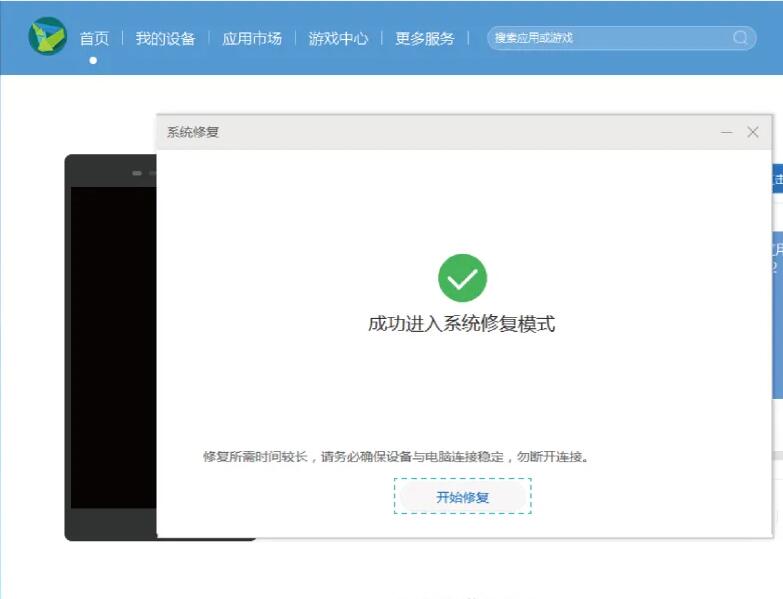Click the repair duration warning text
The height and width of the screenshot is (599, 783).
coord(396,456)
